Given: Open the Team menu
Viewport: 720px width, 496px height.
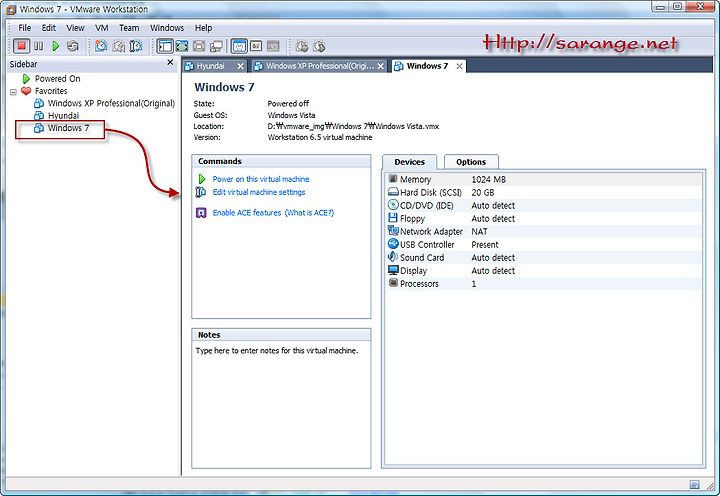Looking at the screenshot, I should [129, 28].
